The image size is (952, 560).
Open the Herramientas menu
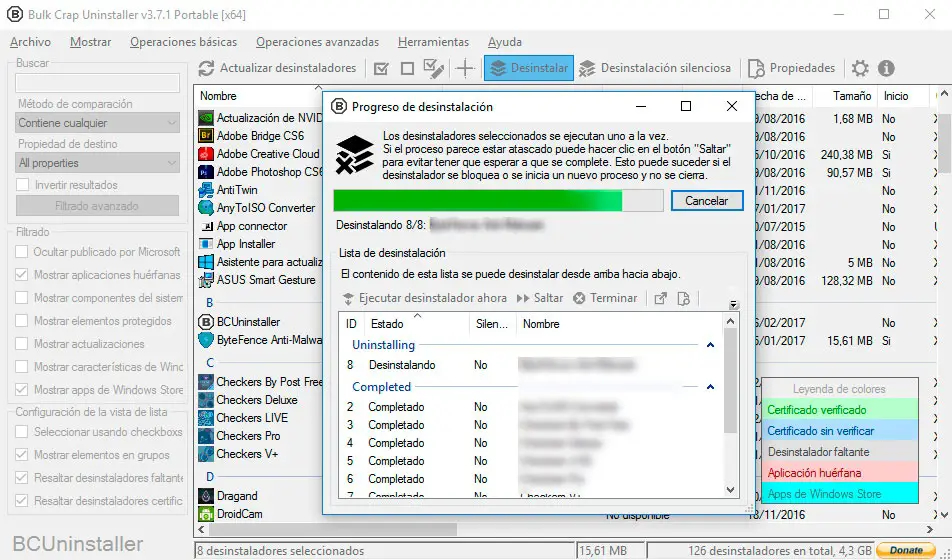pos(434,42)
